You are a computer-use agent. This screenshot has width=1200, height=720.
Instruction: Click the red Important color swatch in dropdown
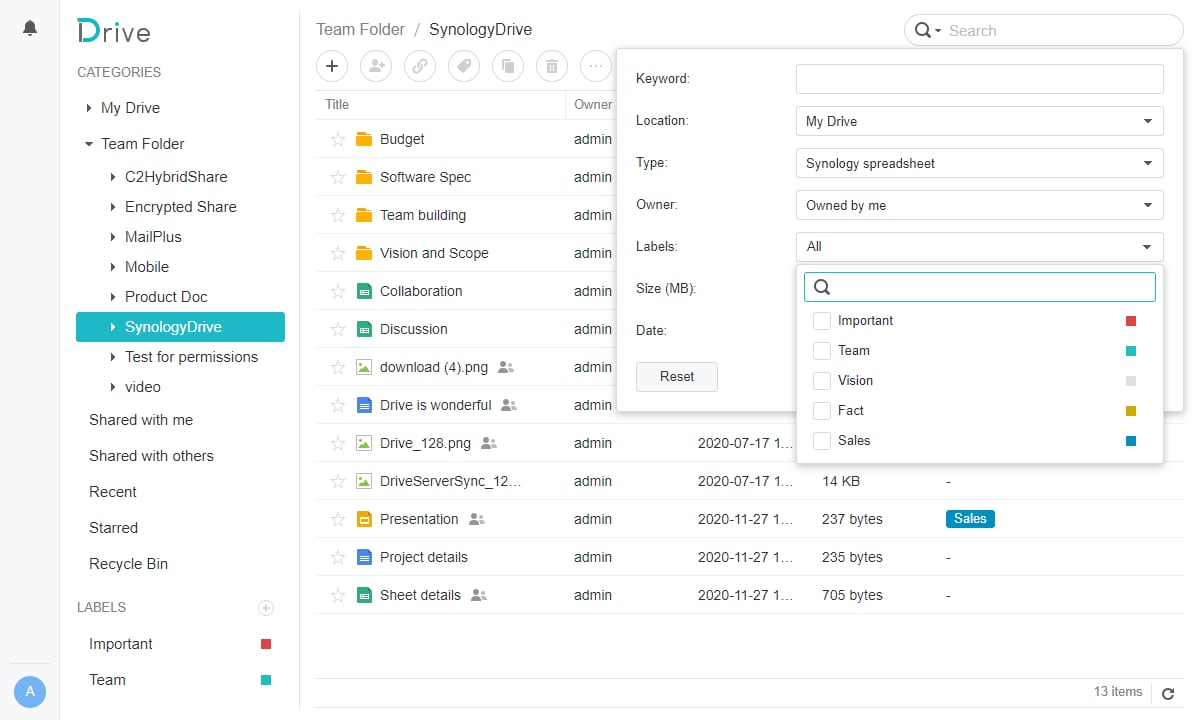(1131, 321)
